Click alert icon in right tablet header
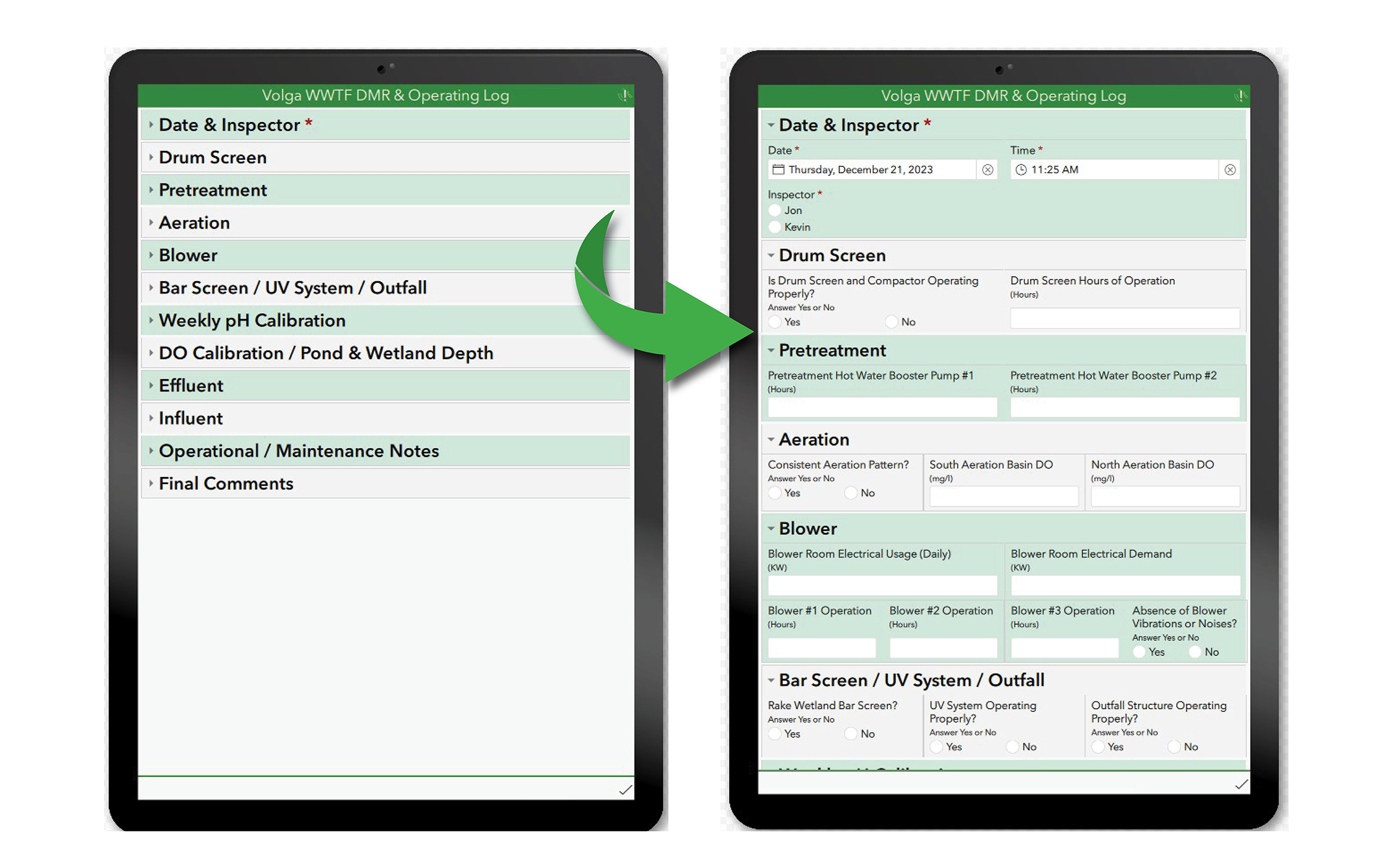Screen dimensions: 1389x868 click(x=1240, y=95)
